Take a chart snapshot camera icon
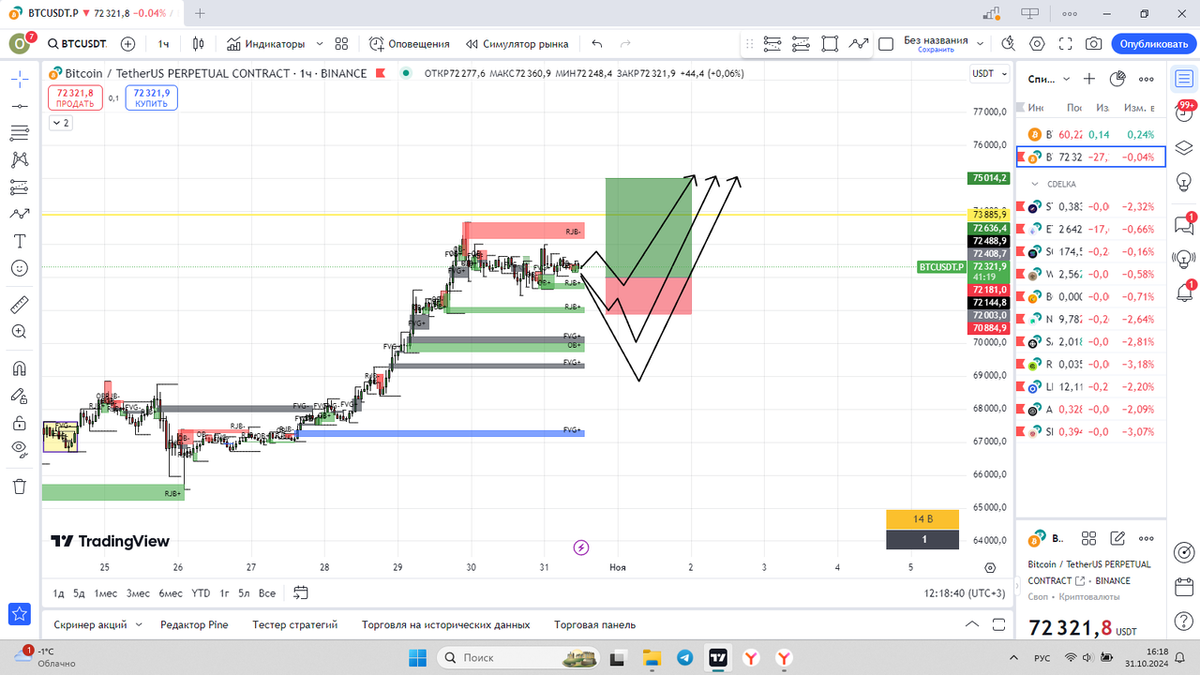The image size is (1200, 675). [1094, 44]
